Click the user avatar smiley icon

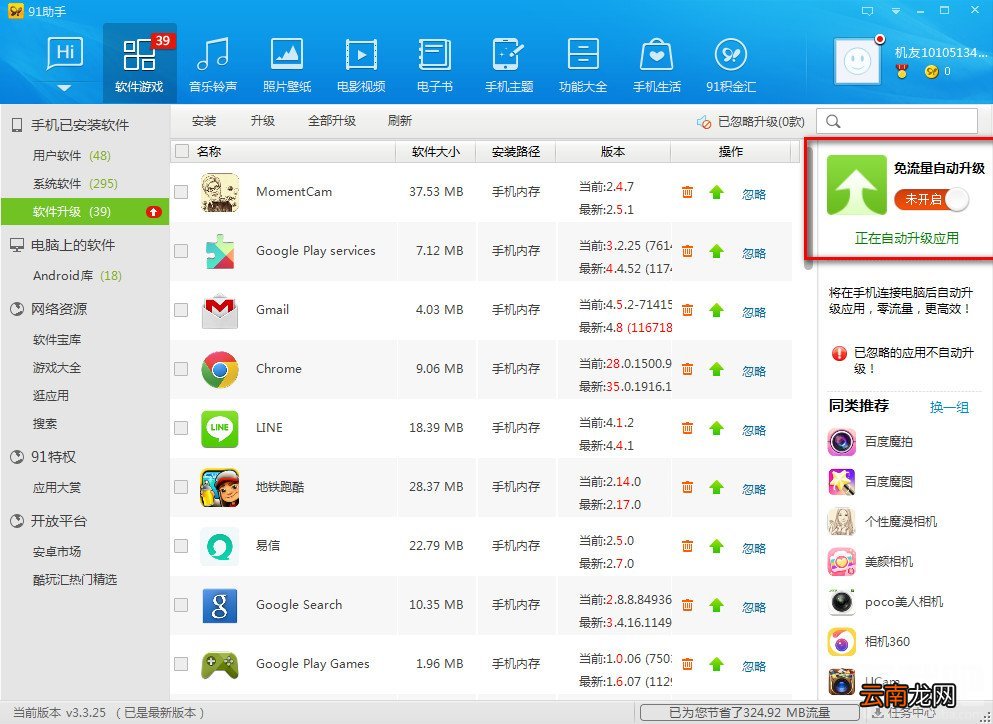(857, 61)
